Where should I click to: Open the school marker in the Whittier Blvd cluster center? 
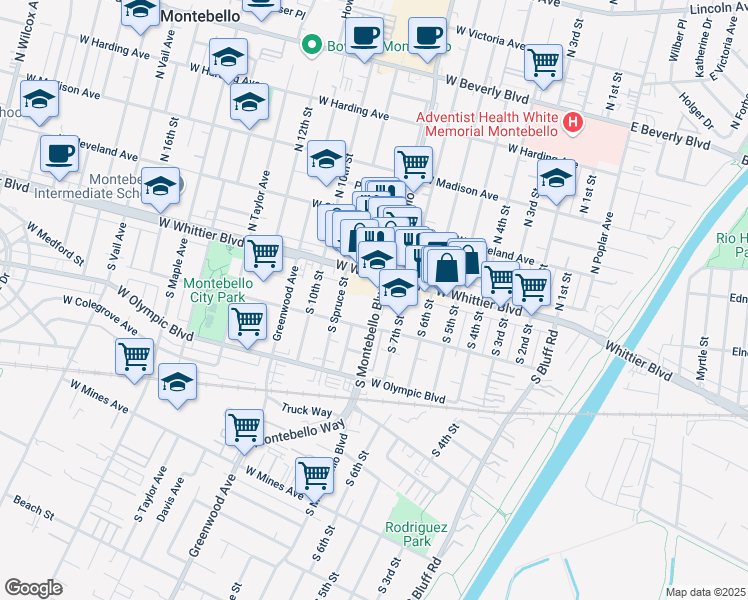pyautogui.click(x=377, y=264)
